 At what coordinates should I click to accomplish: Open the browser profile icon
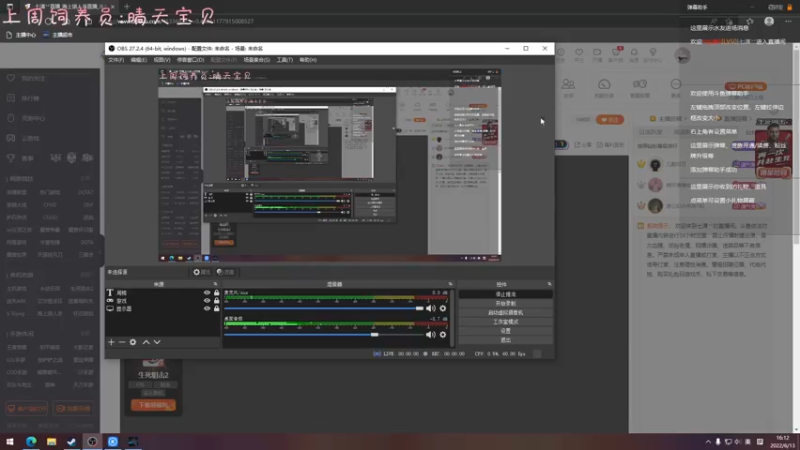tap(769, 21)
